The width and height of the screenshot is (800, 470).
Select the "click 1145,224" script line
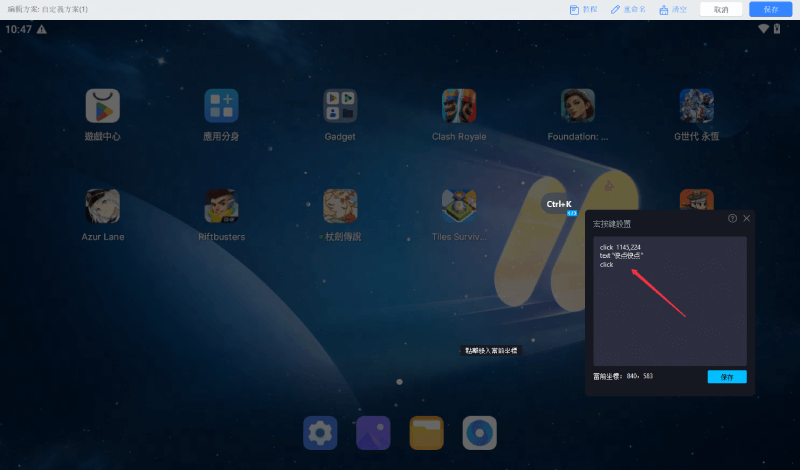pyautogui.click(x=620, y=248)
